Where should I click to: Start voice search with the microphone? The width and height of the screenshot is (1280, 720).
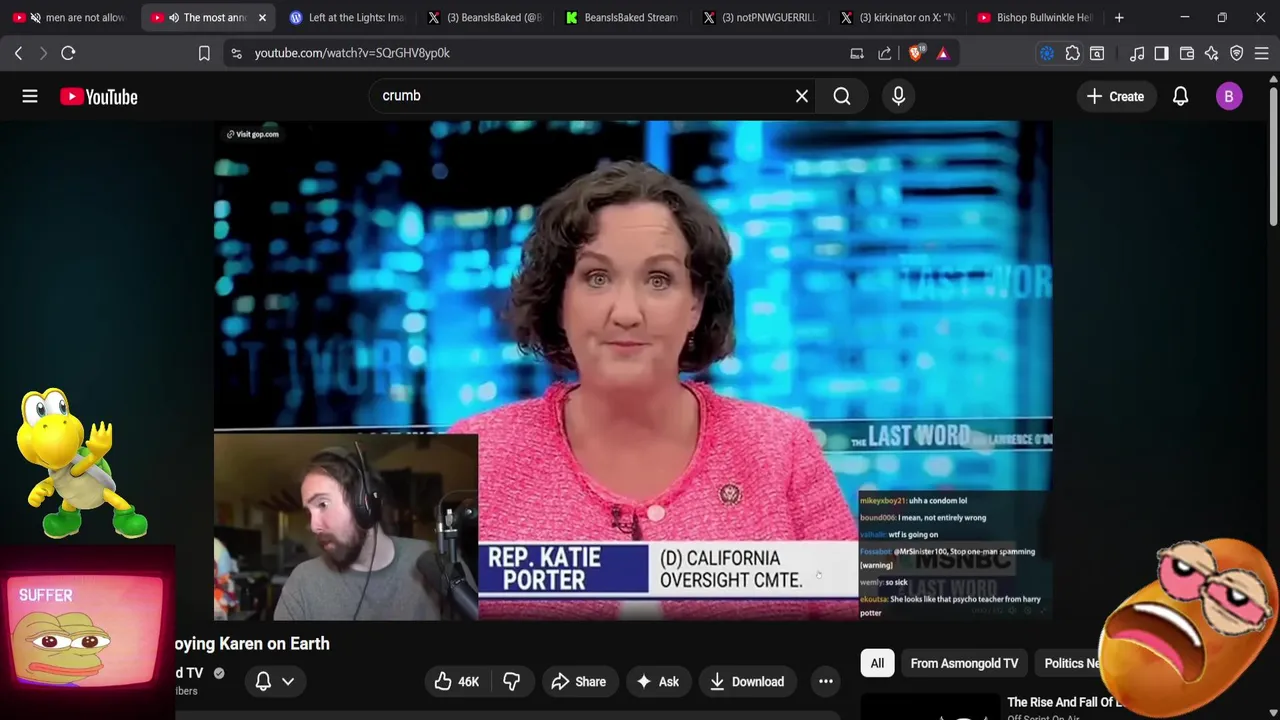(x=898, y=96)
